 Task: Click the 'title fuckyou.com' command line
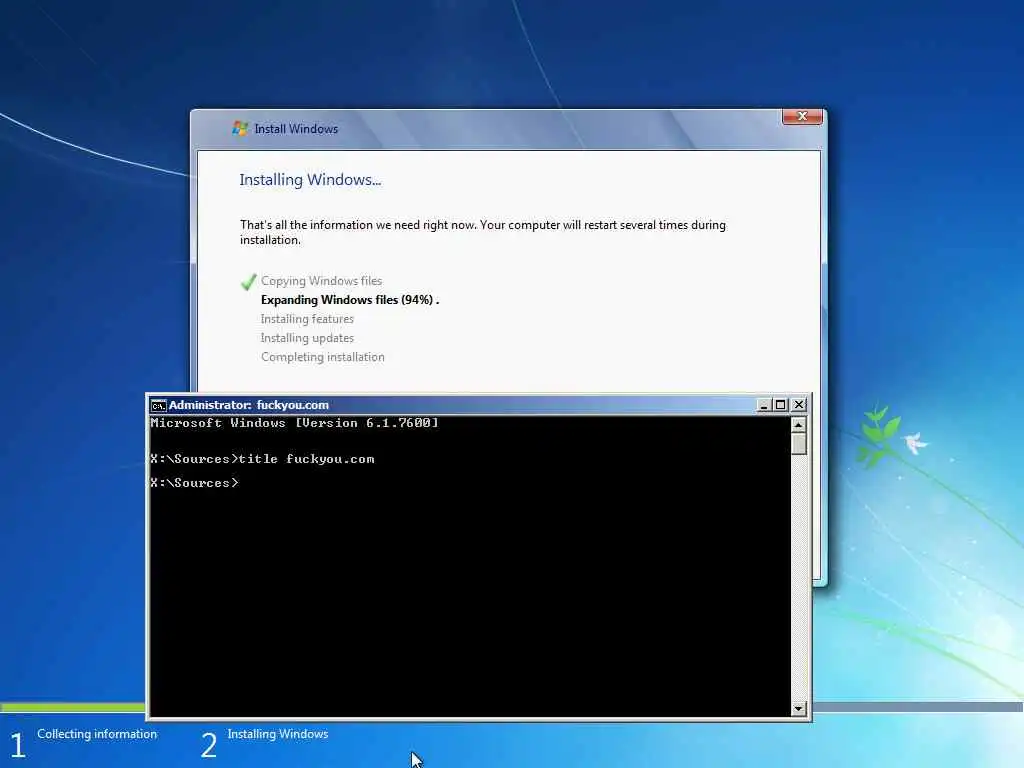(x=262, y=459)
